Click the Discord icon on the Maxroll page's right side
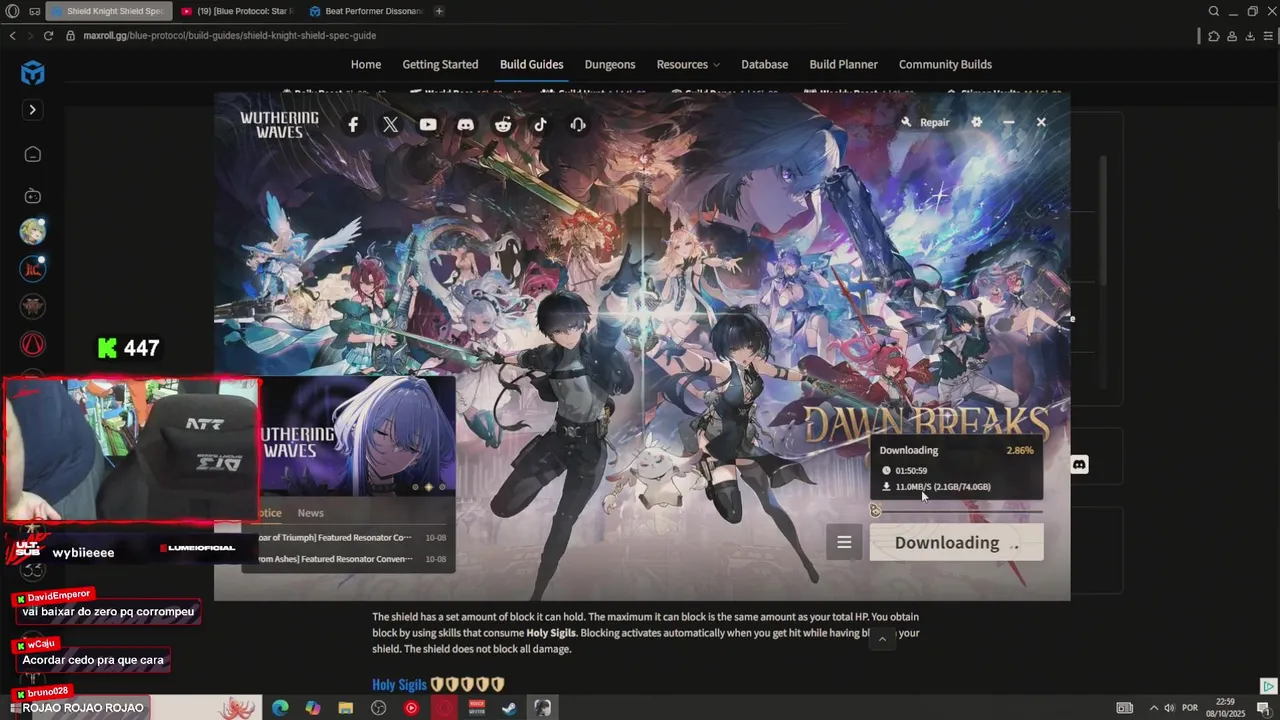This screenshot has width=1280, height=720. tap(1079, 465)
